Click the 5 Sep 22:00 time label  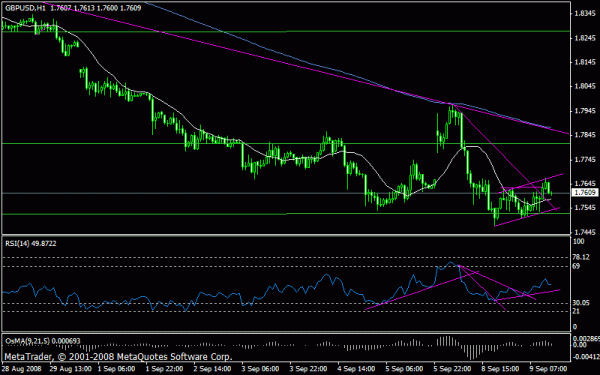pyautogui.click(x=453, y=369)
